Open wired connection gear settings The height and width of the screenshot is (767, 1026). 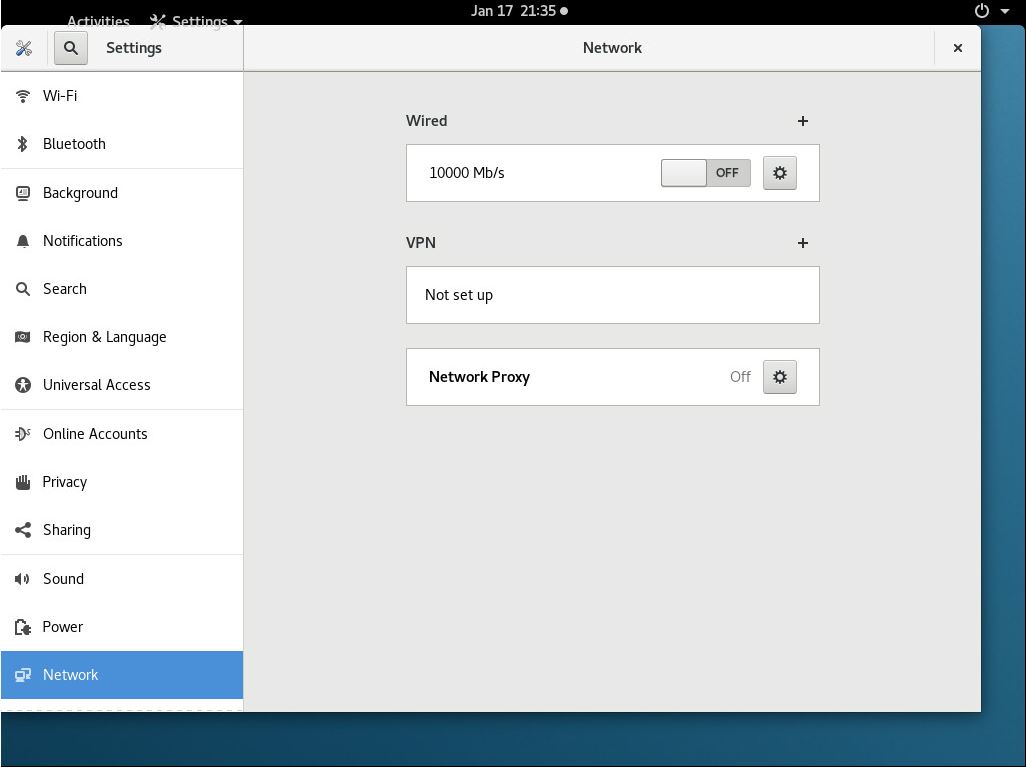point(779,173)
